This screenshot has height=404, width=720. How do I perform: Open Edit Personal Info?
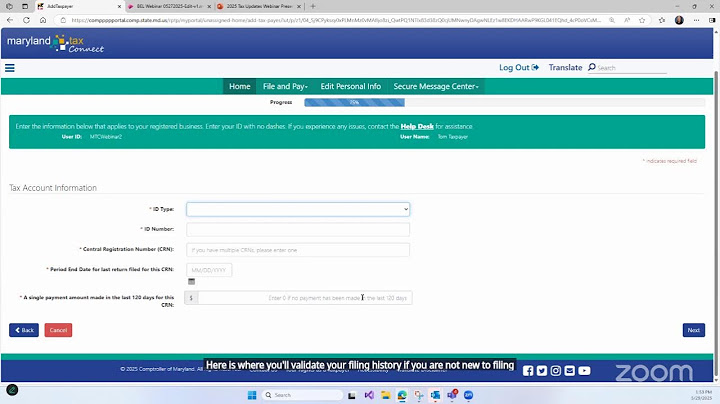[351, 86]
